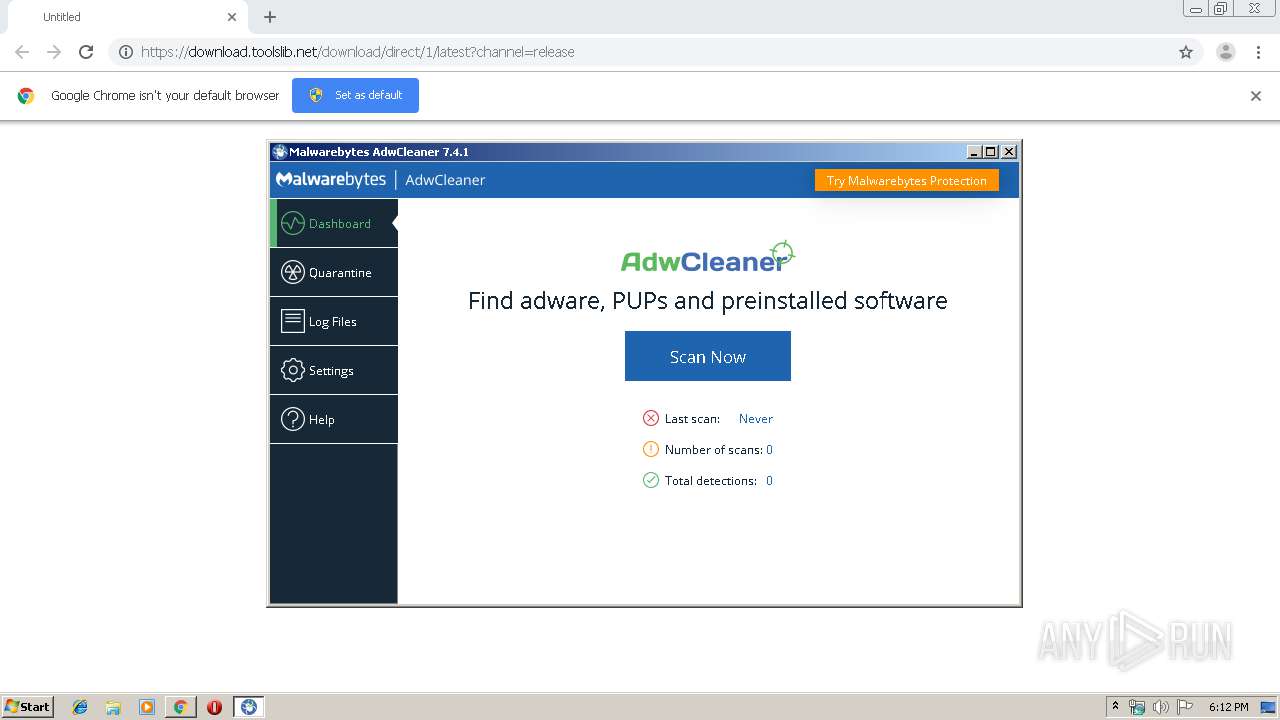Click the Help question mark icon

pyautogui.click(x=293, y=419)
